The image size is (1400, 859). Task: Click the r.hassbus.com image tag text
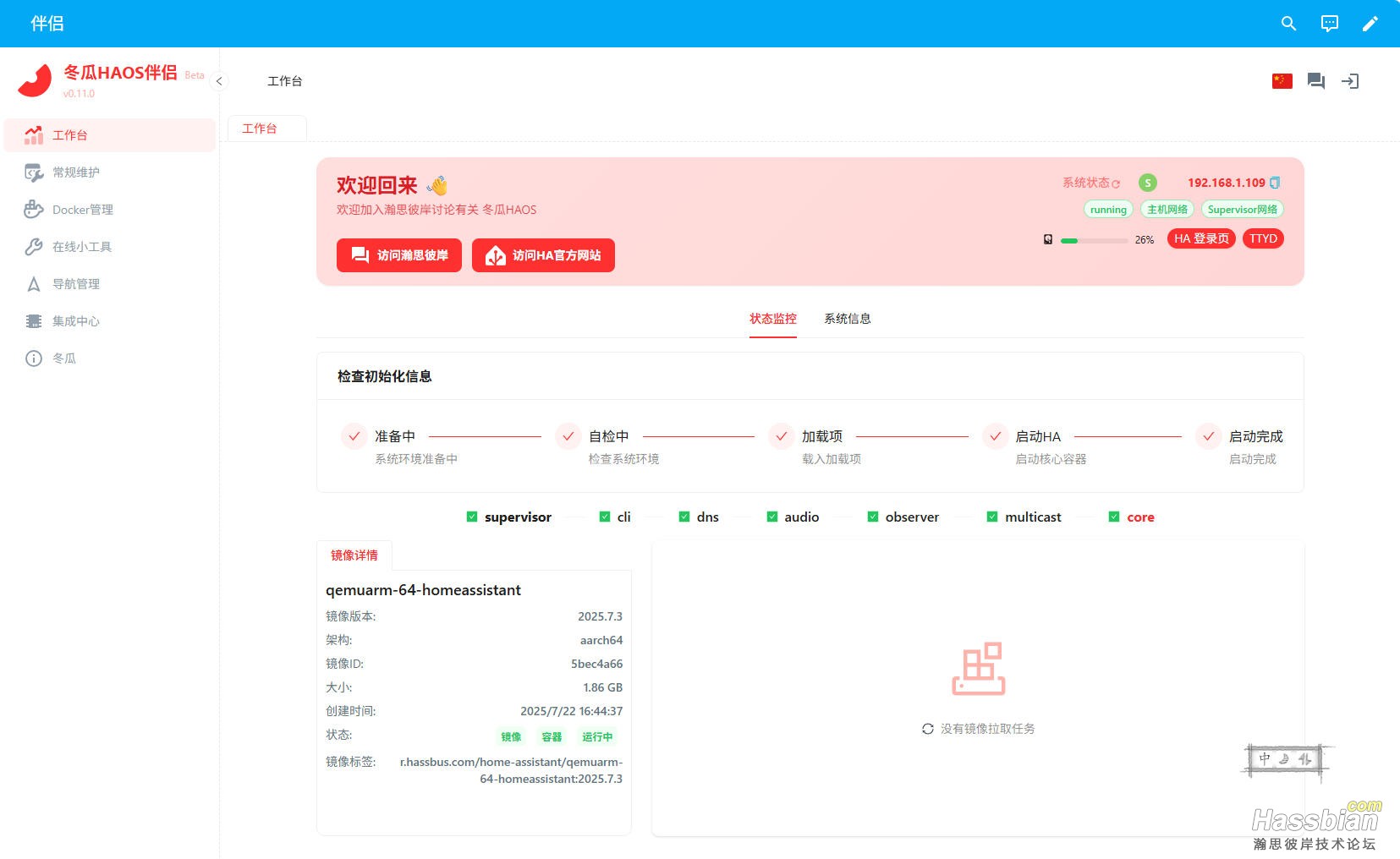coord(511,770)
